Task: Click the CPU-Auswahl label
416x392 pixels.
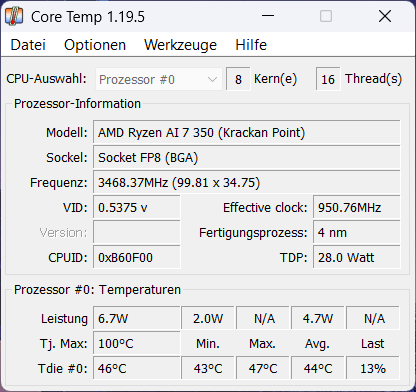Action: tap(46, 79)
